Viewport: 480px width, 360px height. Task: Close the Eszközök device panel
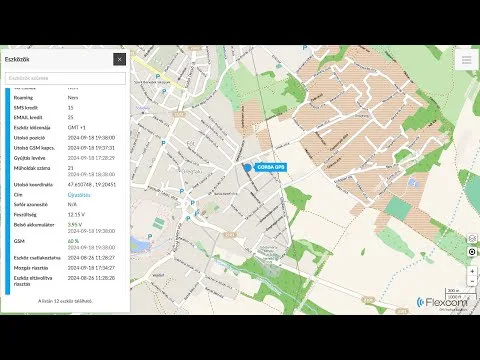(119, 59)
